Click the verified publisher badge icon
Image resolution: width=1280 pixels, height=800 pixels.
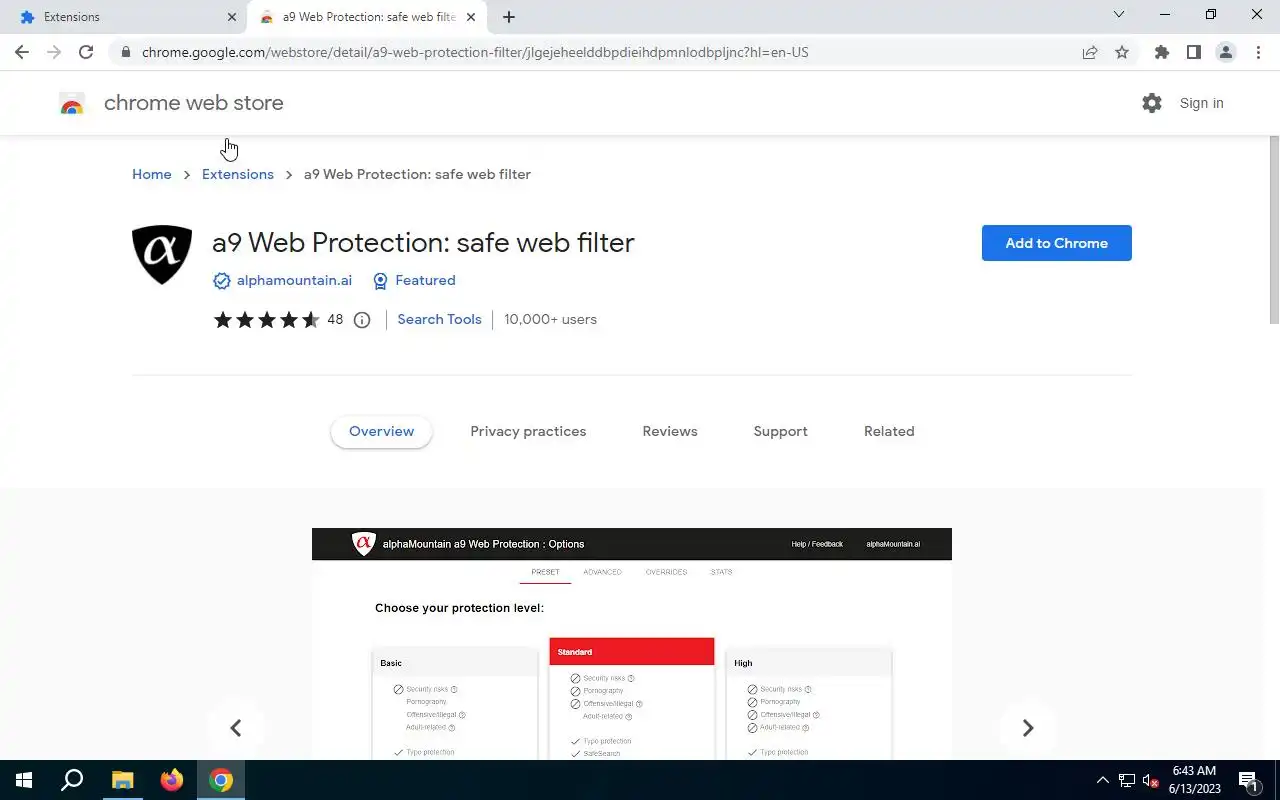[x=221, y=281]
